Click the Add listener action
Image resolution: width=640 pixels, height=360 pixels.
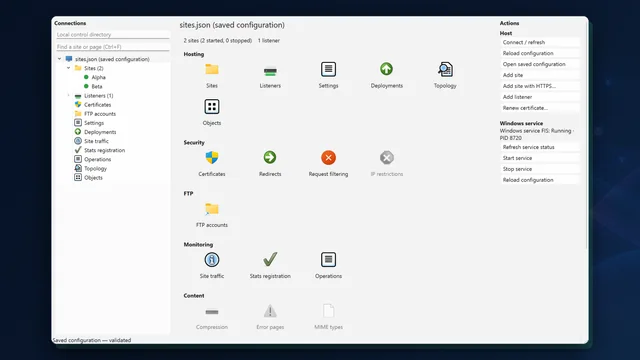click(x=540, y=97)
